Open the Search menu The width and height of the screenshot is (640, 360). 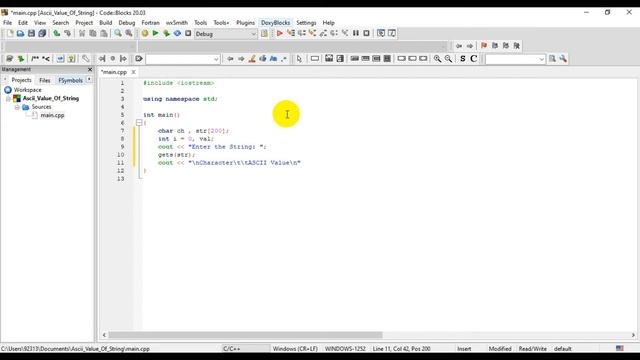pos(60,23)
